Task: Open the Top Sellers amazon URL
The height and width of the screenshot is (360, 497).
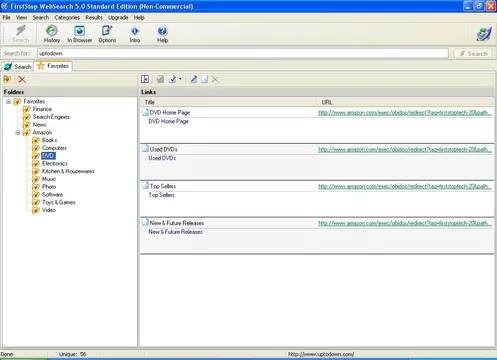Action: [x=405, y=186]
